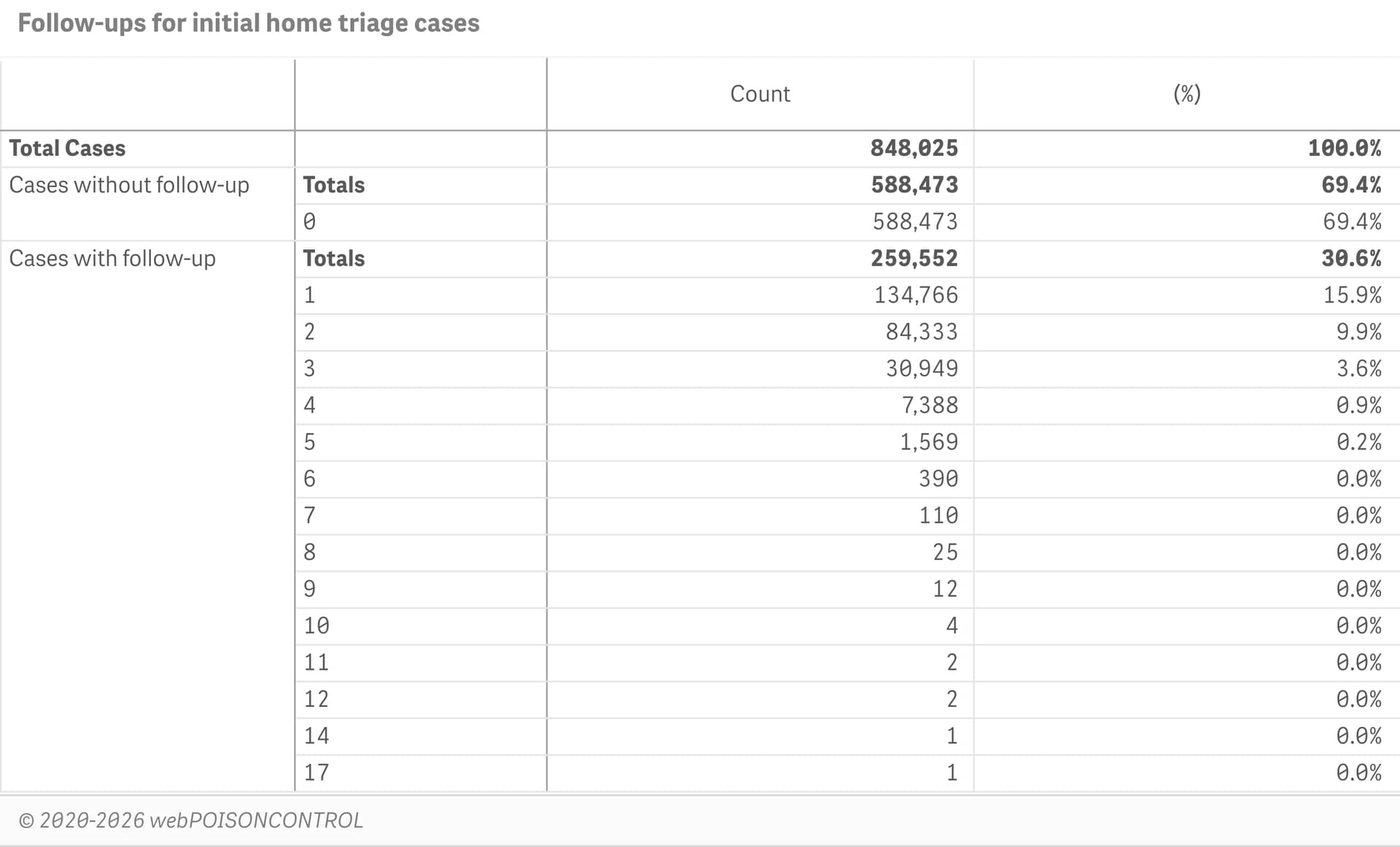
Task: Select the Count column header
Action: coord(759,93)
